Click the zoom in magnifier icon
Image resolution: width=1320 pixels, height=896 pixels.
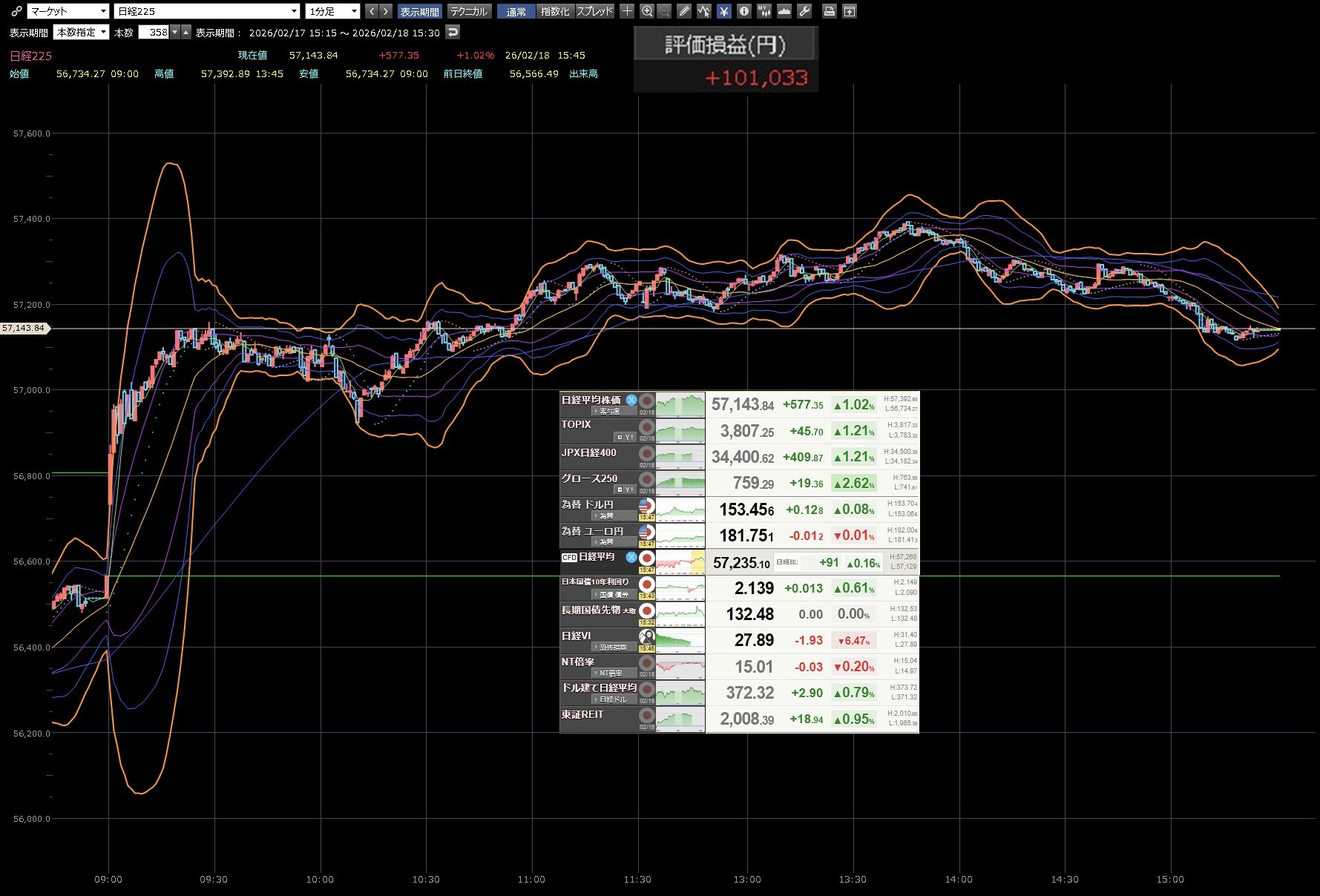(x=647, y=11)
